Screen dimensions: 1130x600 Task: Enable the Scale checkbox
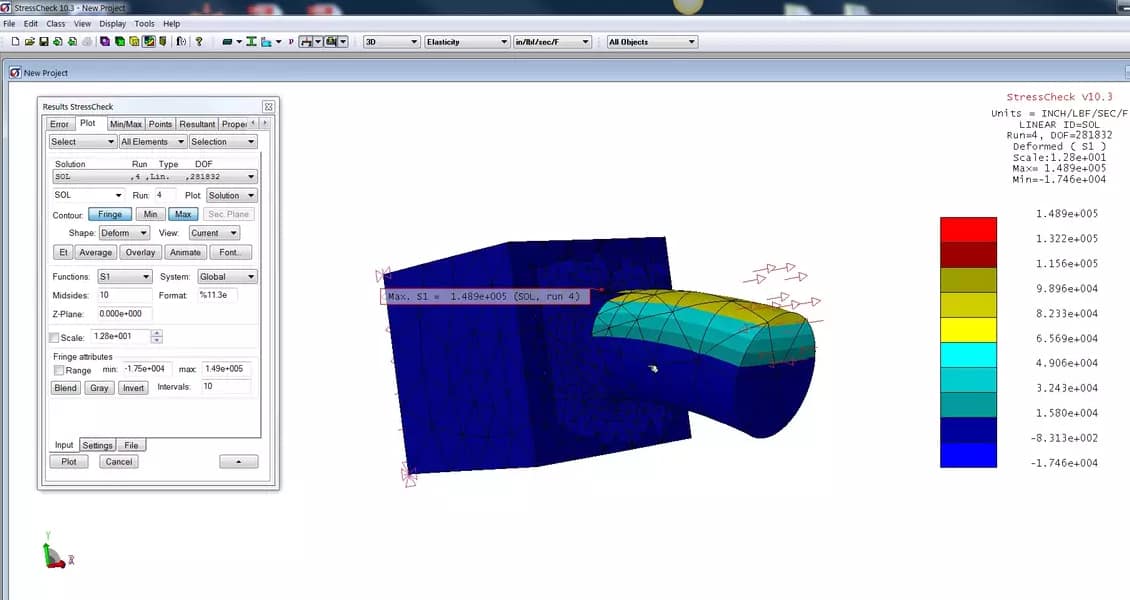pos(54,337)
